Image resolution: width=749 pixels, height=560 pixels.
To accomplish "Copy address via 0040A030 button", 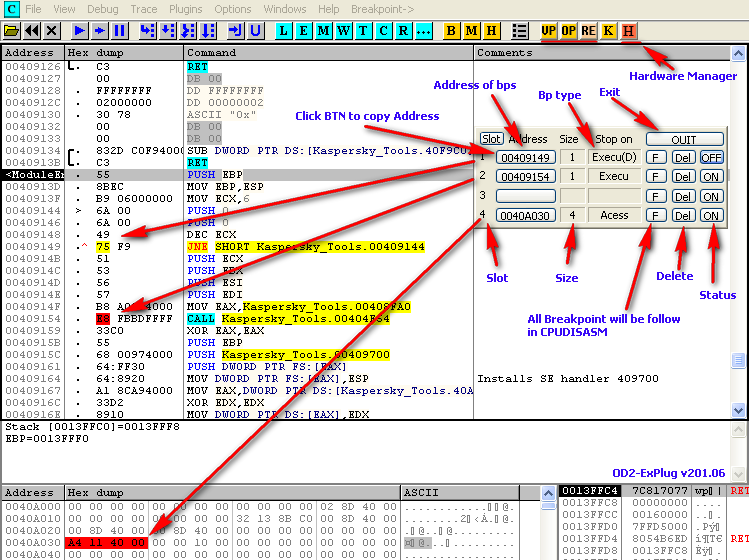I will click(525, 215).
